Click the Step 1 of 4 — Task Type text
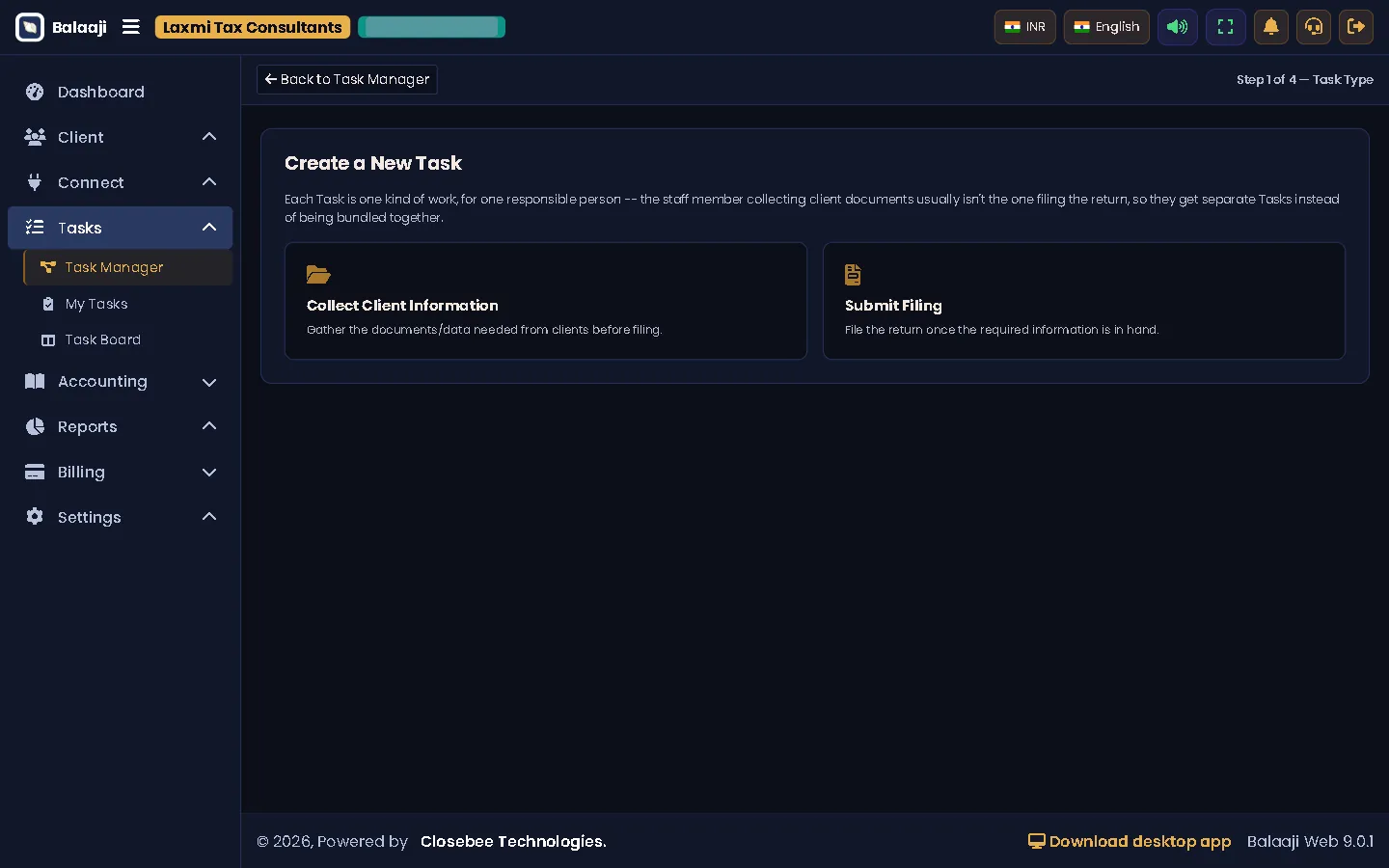The width and height of the screenshot is (1389, 868). pyautogui.click(x=1305, y=79)
